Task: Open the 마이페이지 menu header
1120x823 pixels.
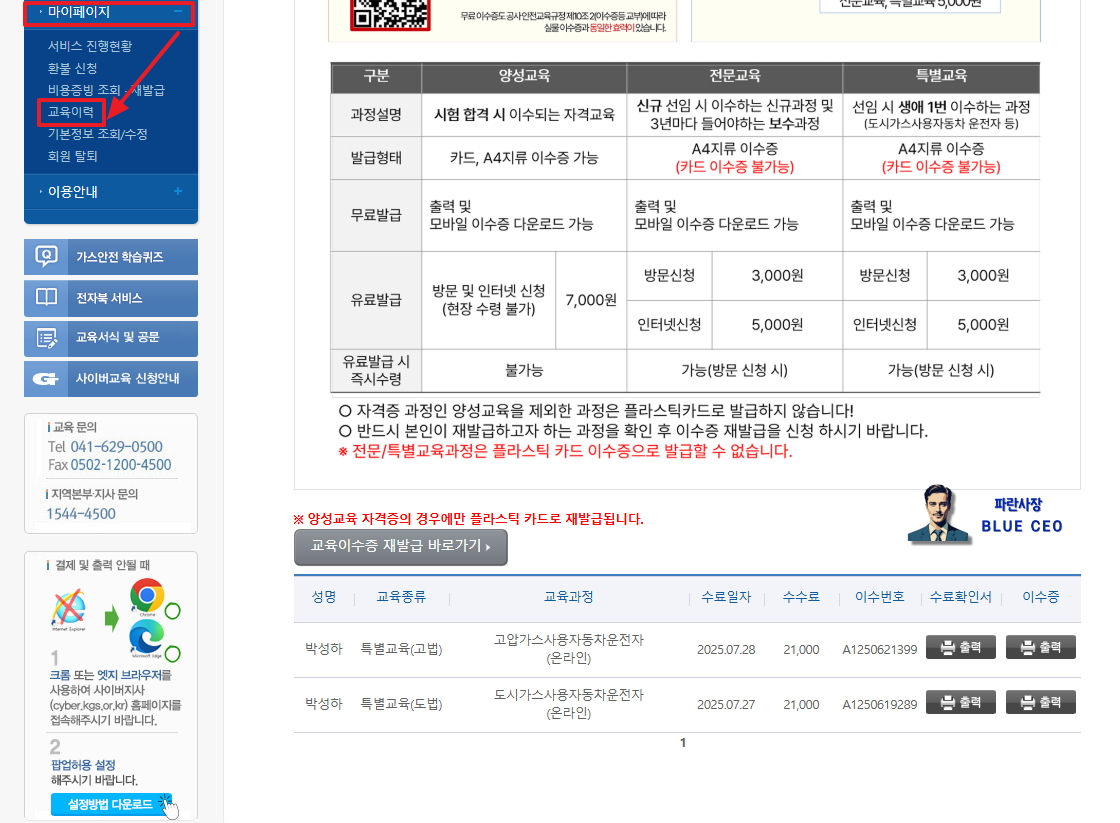Action: click(80, 13)
